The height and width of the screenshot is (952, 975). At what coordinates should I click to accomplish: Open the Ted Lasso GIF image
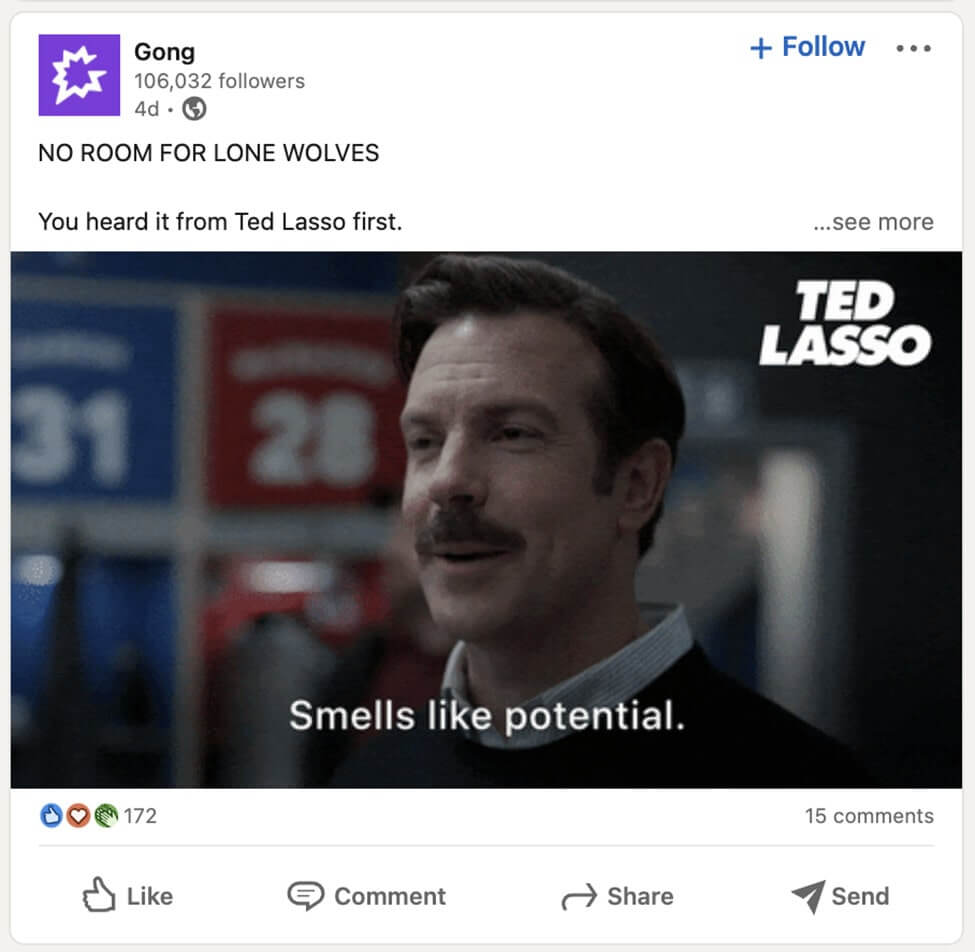point(486,520)
